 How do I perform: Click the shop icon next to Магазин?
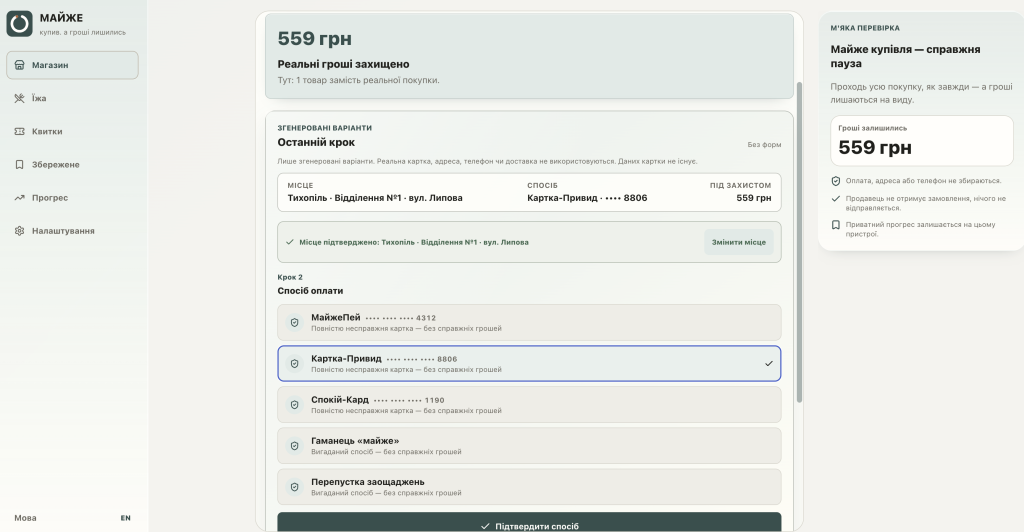[x=20, y=65]
